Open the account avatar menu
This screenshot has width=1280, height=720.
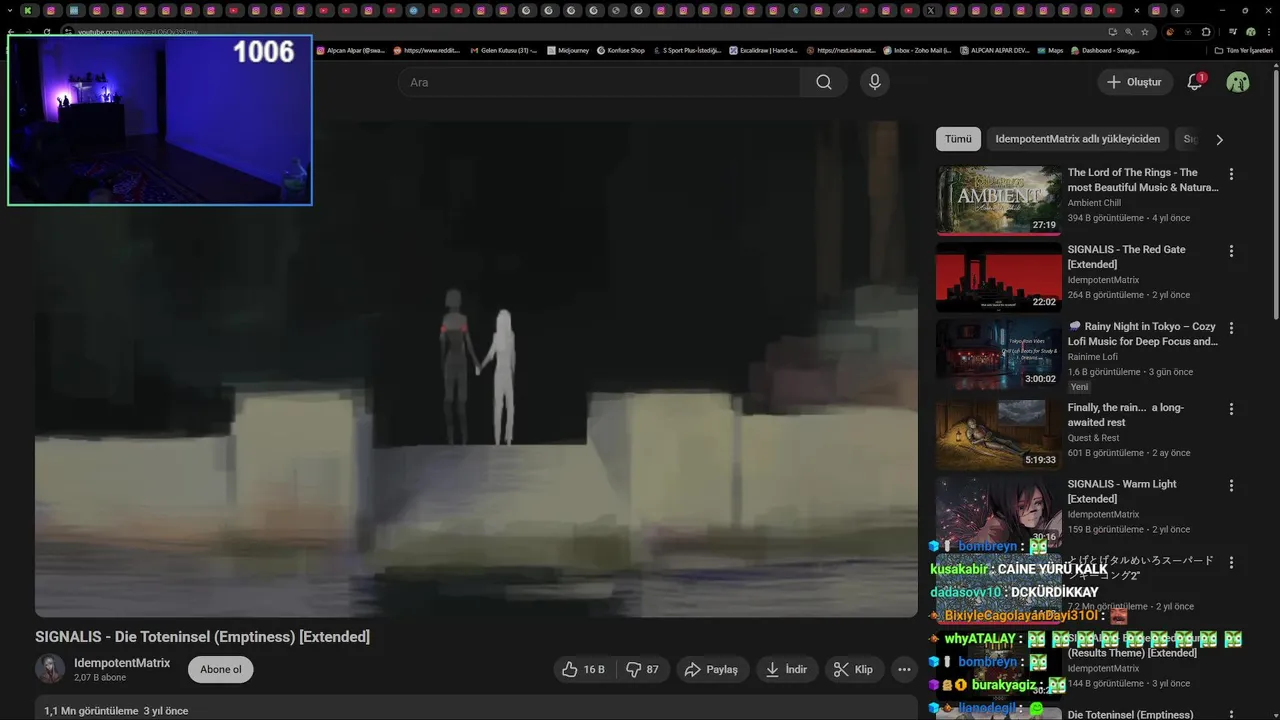tap(1238, 82)
